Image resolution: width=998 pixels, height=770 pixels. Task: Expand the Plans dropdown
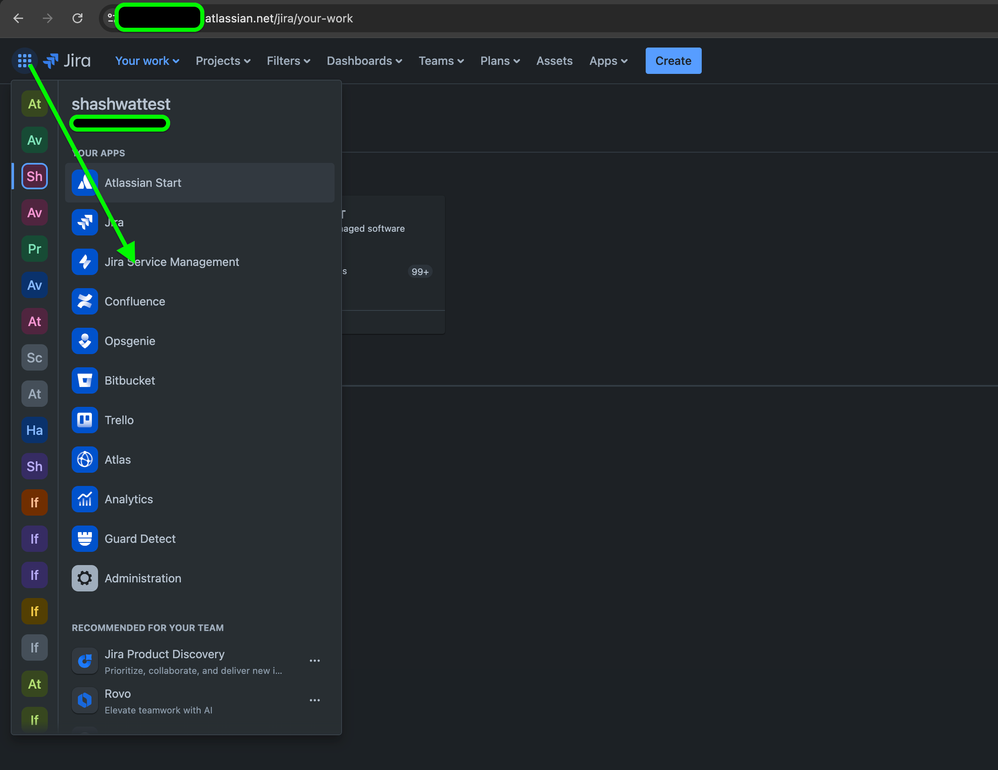[x=500, y=60]
